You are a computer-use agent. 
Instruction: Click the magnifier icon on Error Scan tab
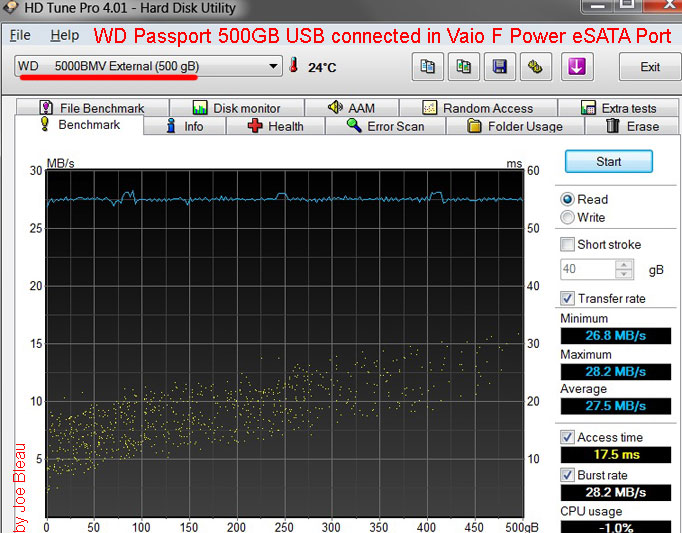click(x=354, y=125)
